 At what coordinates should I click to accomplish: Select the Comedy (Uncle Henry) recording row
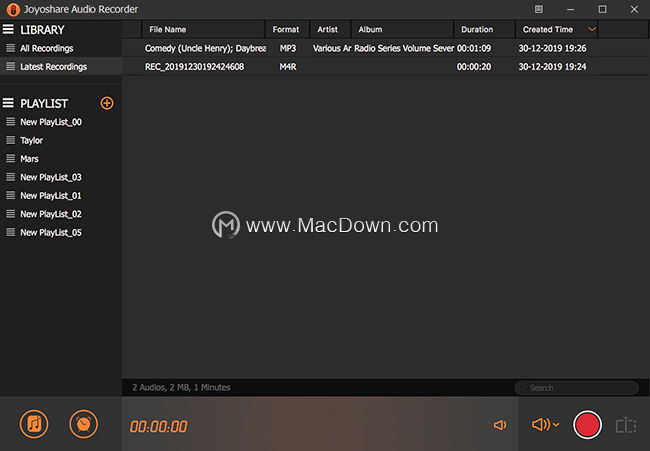(x=386, y=48)
